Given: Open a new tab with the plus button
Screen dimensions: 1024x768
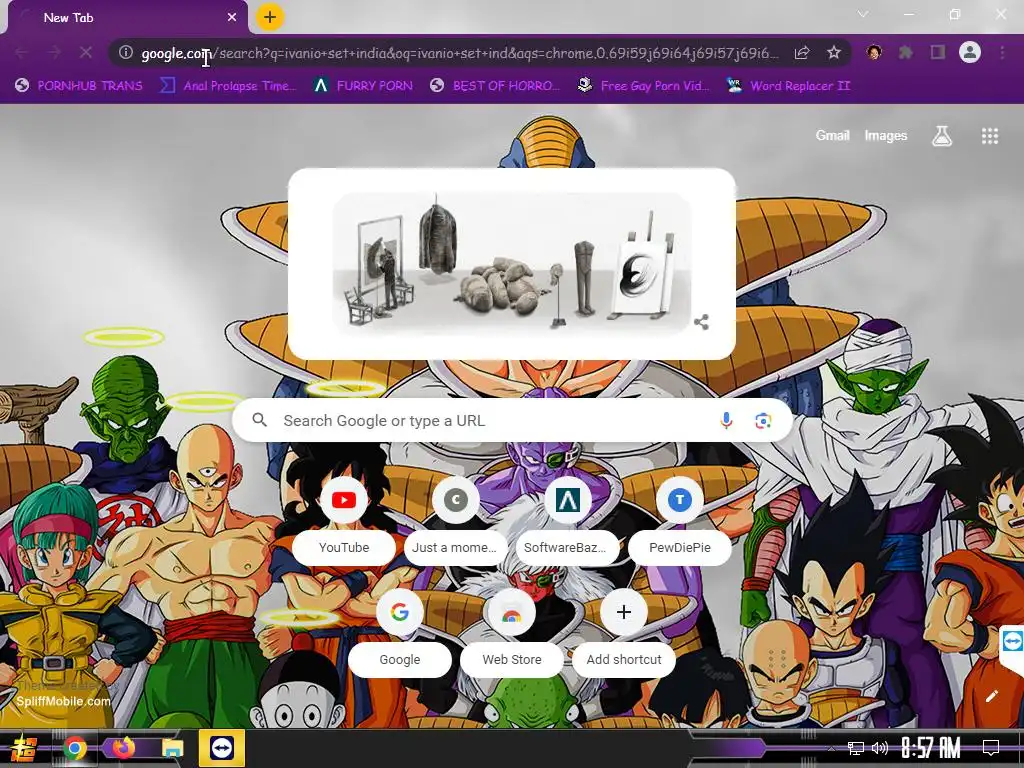Looking at the screenshot, I should tap(270, 17).
